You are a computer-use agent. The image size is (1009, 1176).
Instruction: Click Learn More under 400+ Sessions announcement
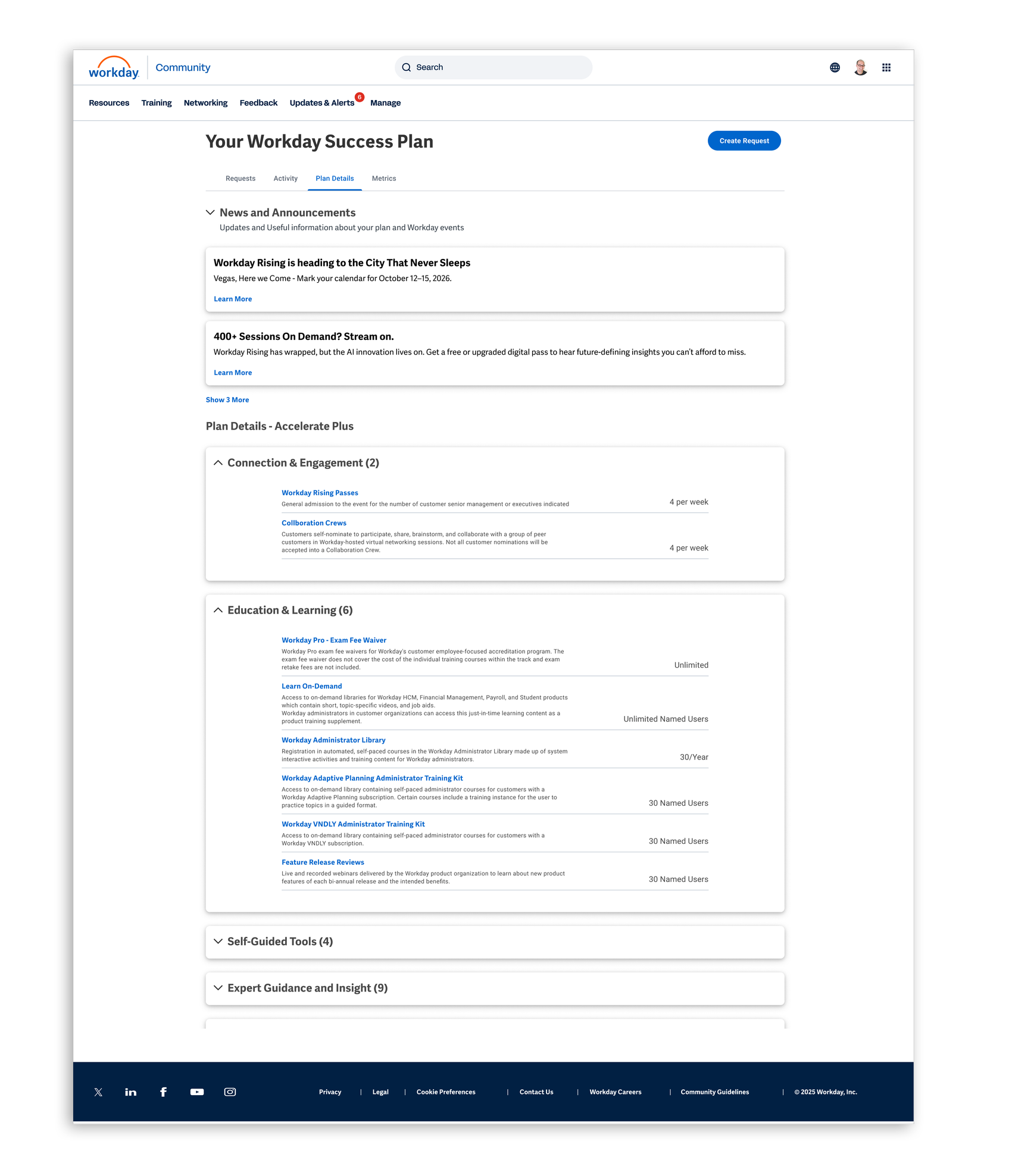[x=233, y=373]
